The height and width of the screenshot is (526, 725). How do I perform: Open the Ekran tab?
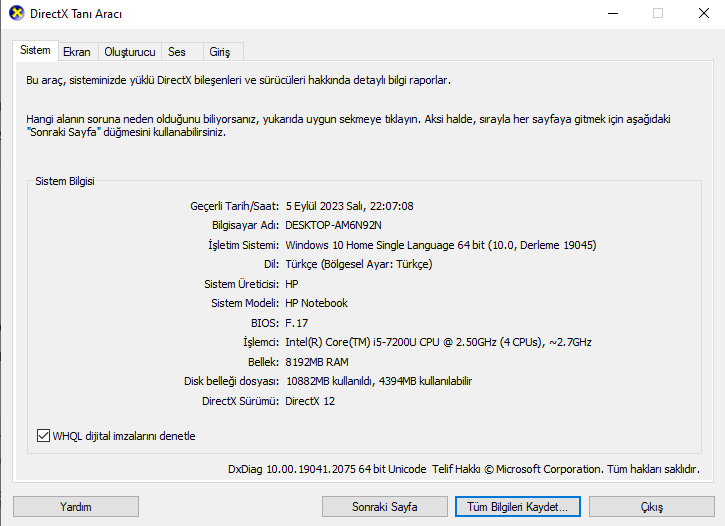click(77, 52)
